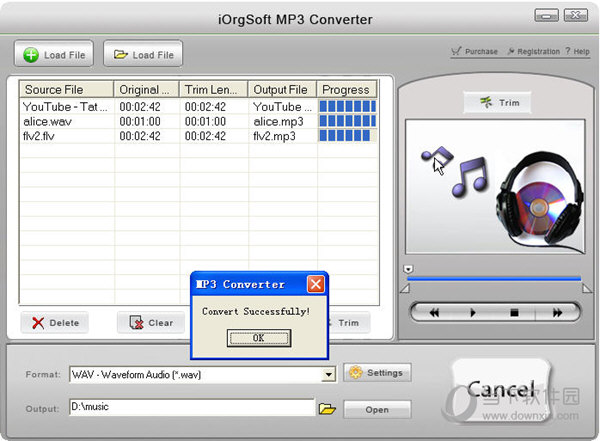Screen dimensions: 600x441
Task: Open the Help link
Action: (577, 51)
